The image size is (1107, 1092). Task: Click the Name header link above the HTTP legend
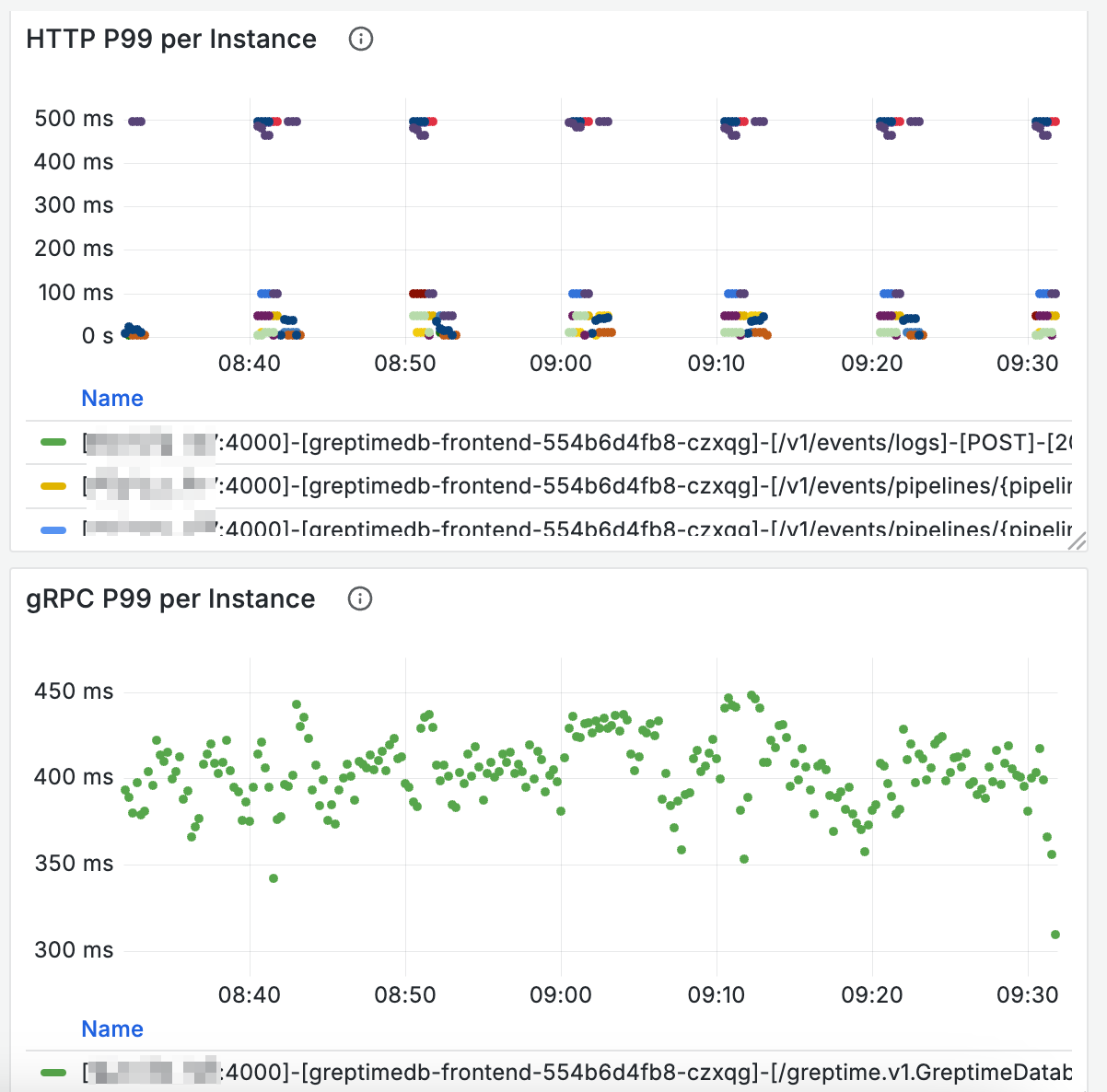click(x=111, y=398)
